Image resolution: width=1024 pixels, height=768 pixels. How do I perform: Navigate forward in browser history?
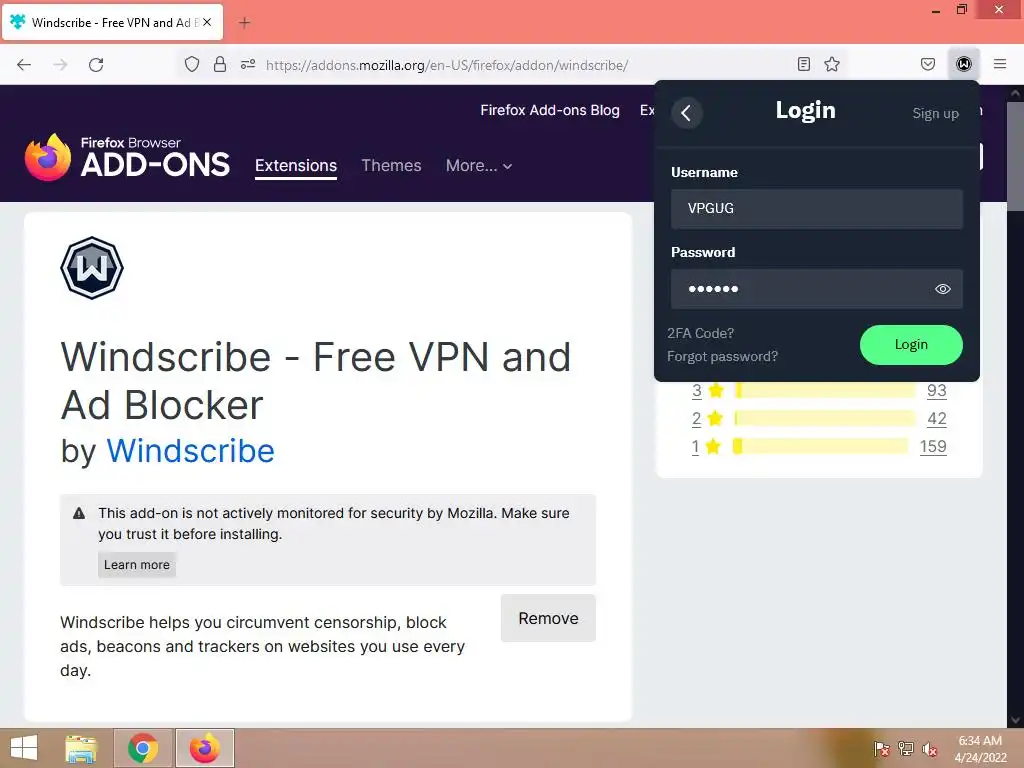(60, 64)
